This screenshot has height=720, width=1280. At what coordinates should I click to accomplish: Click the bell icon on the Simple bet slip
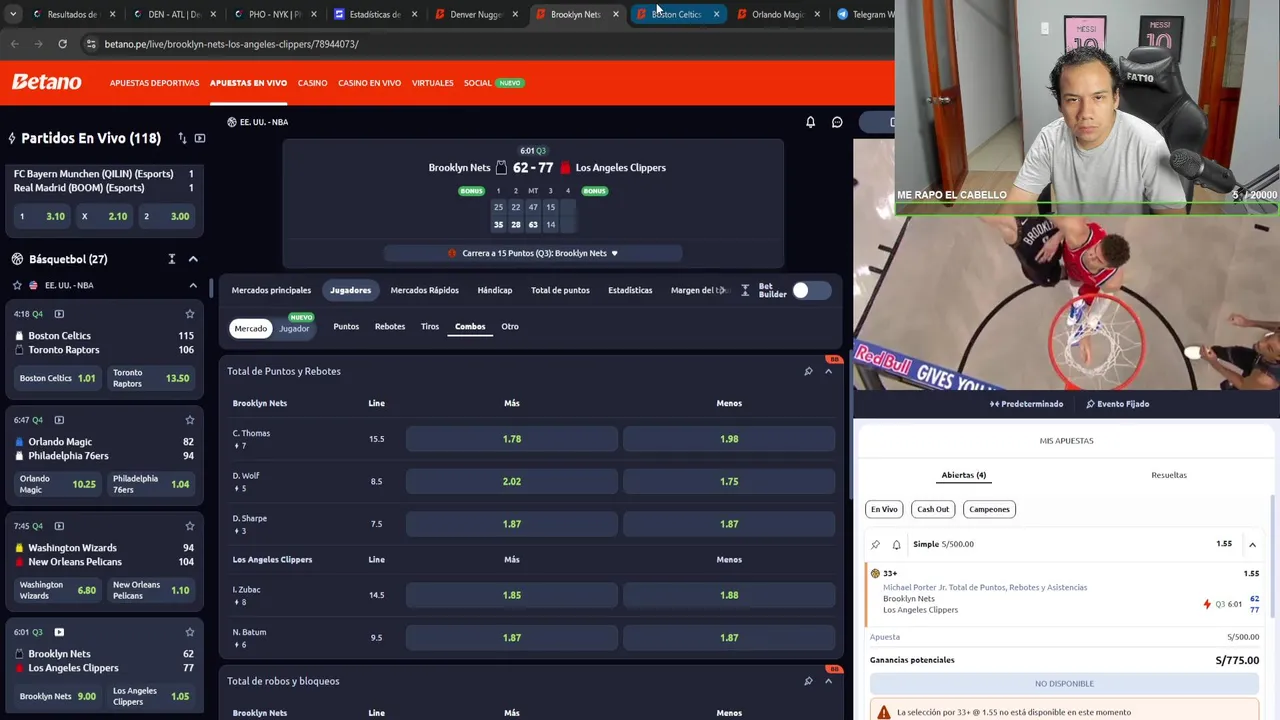tap(896, 544)
